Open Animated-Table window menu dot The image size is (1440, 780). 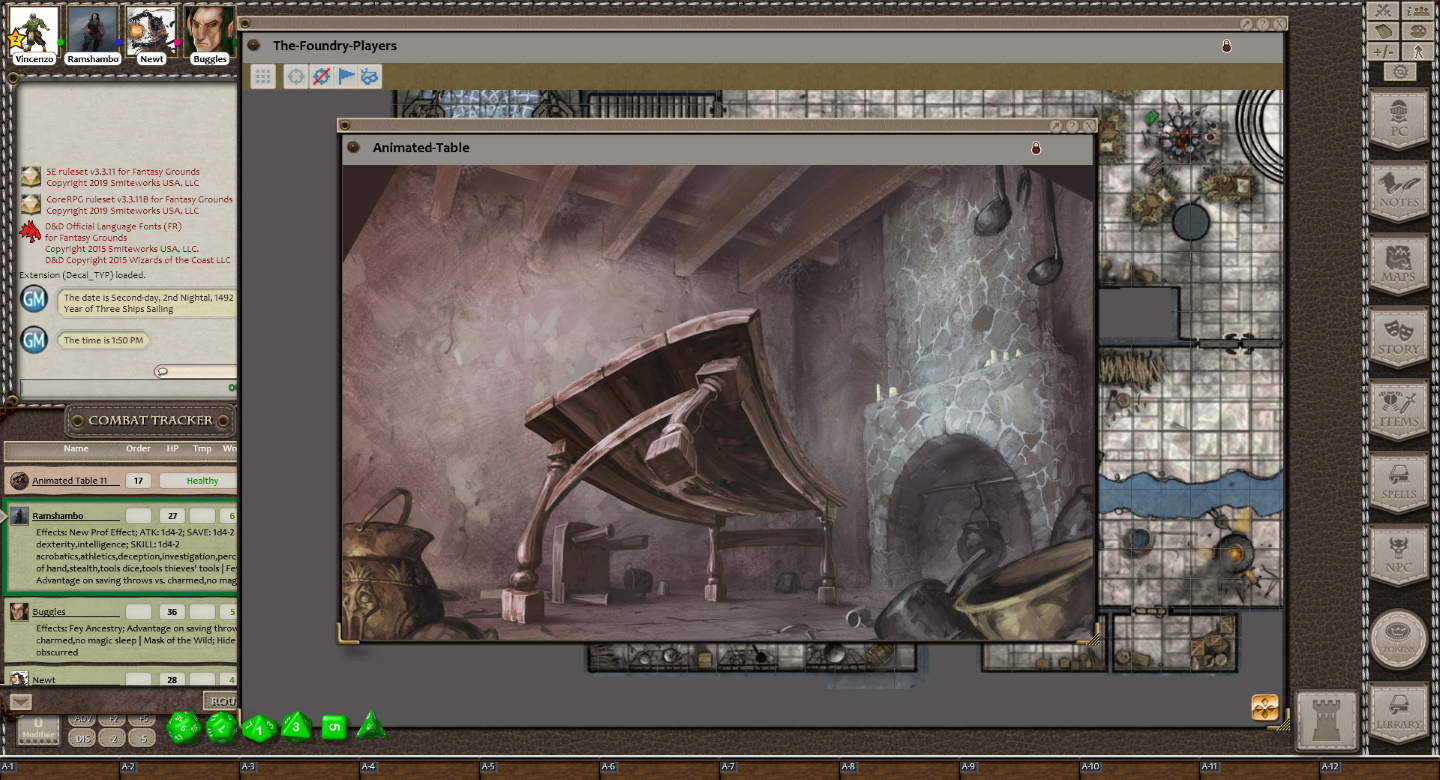point(352,147)
